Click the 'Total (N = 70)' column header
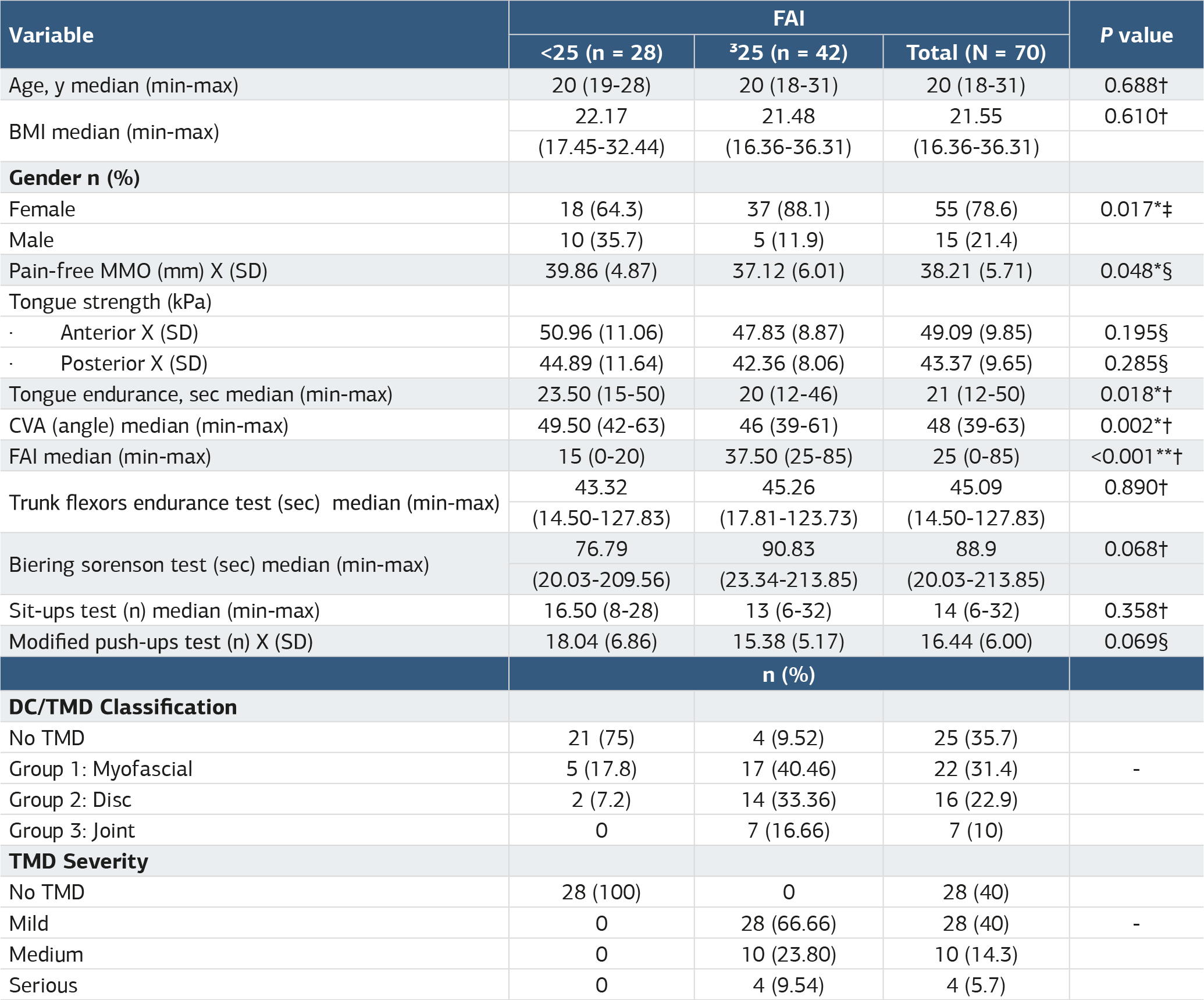 (976, 52)
